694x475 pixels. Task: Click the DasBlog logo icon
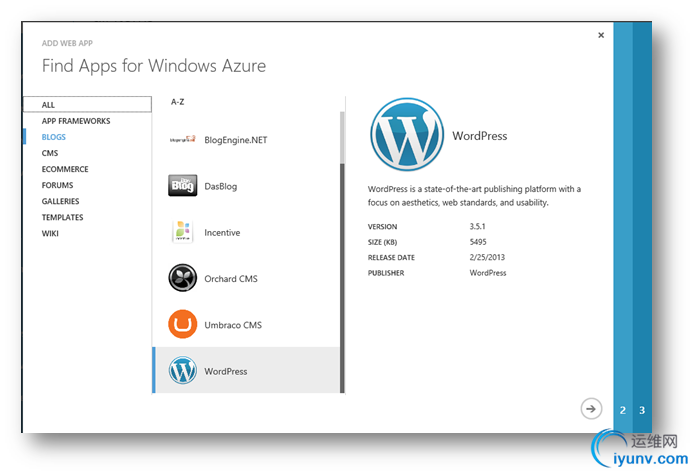183,185
